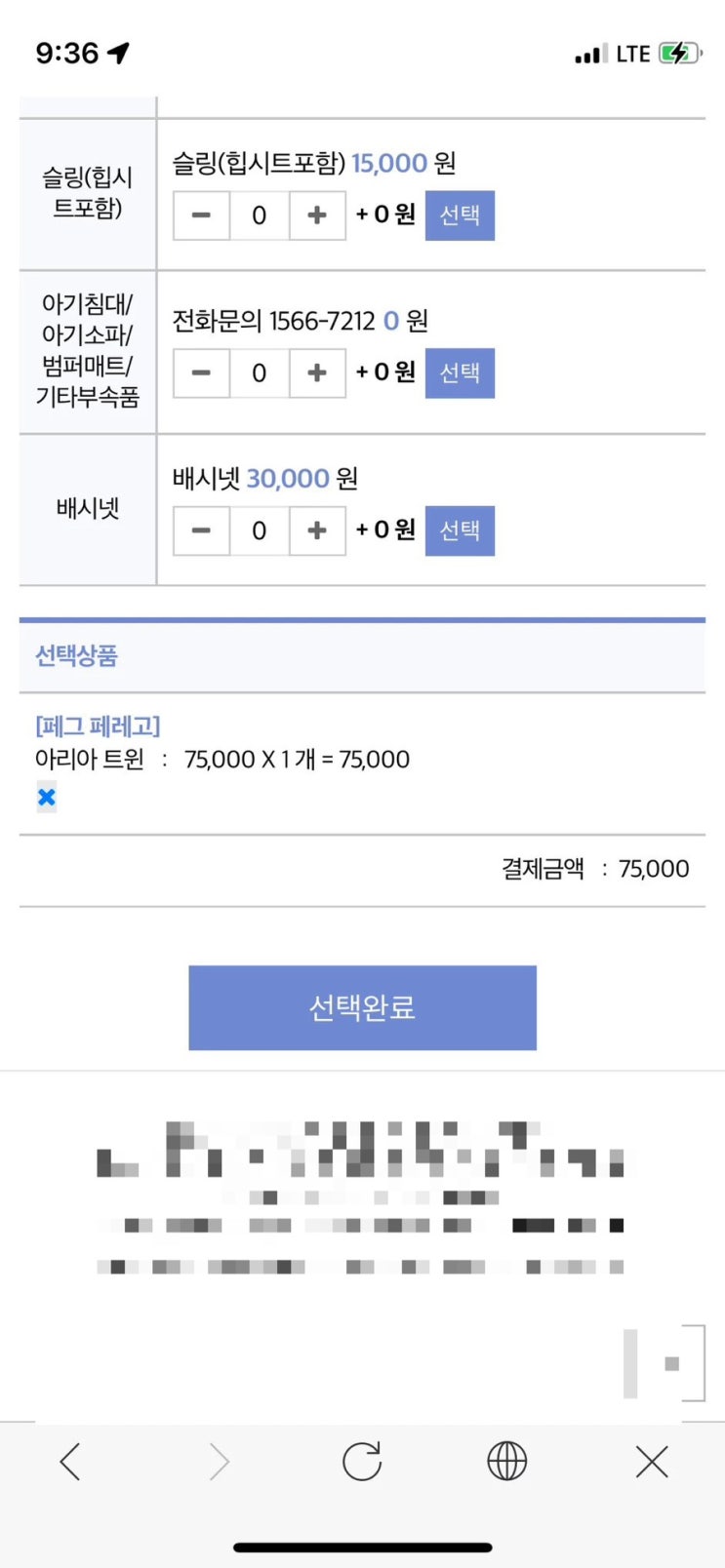Confirm selection with 선택완료 button
Viewport: 725px width, 1568px height.
click(362, 1007)
